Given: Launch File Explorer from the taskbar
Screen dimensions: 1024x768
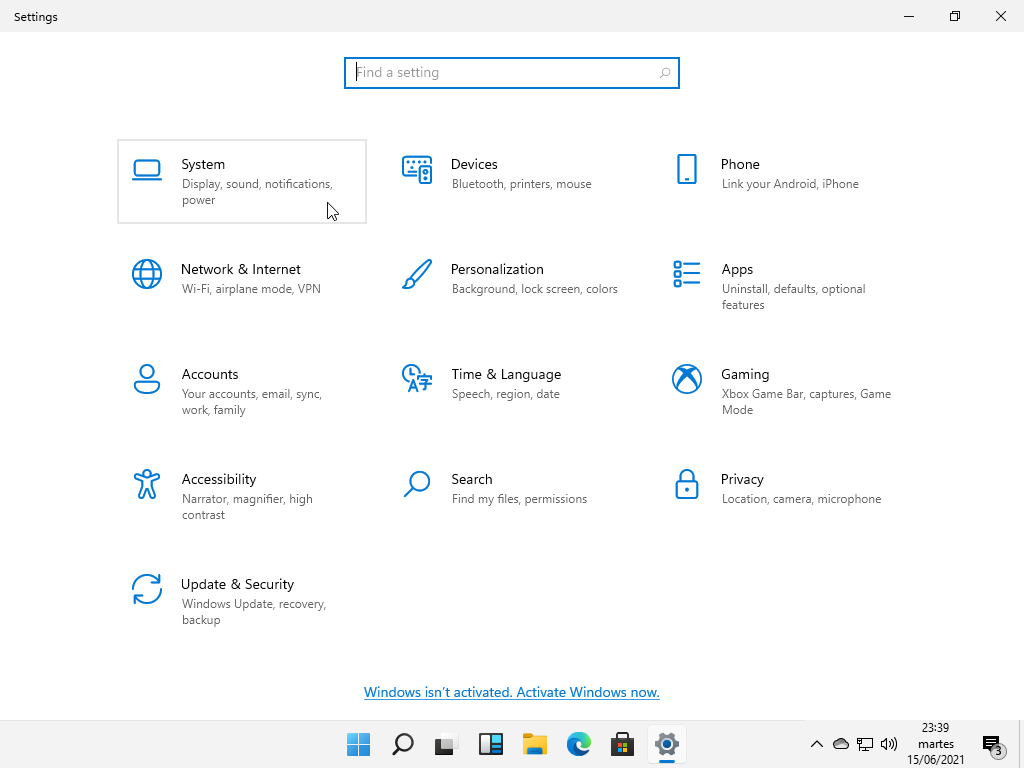Looking at the screenshot, I should point(535,744).
